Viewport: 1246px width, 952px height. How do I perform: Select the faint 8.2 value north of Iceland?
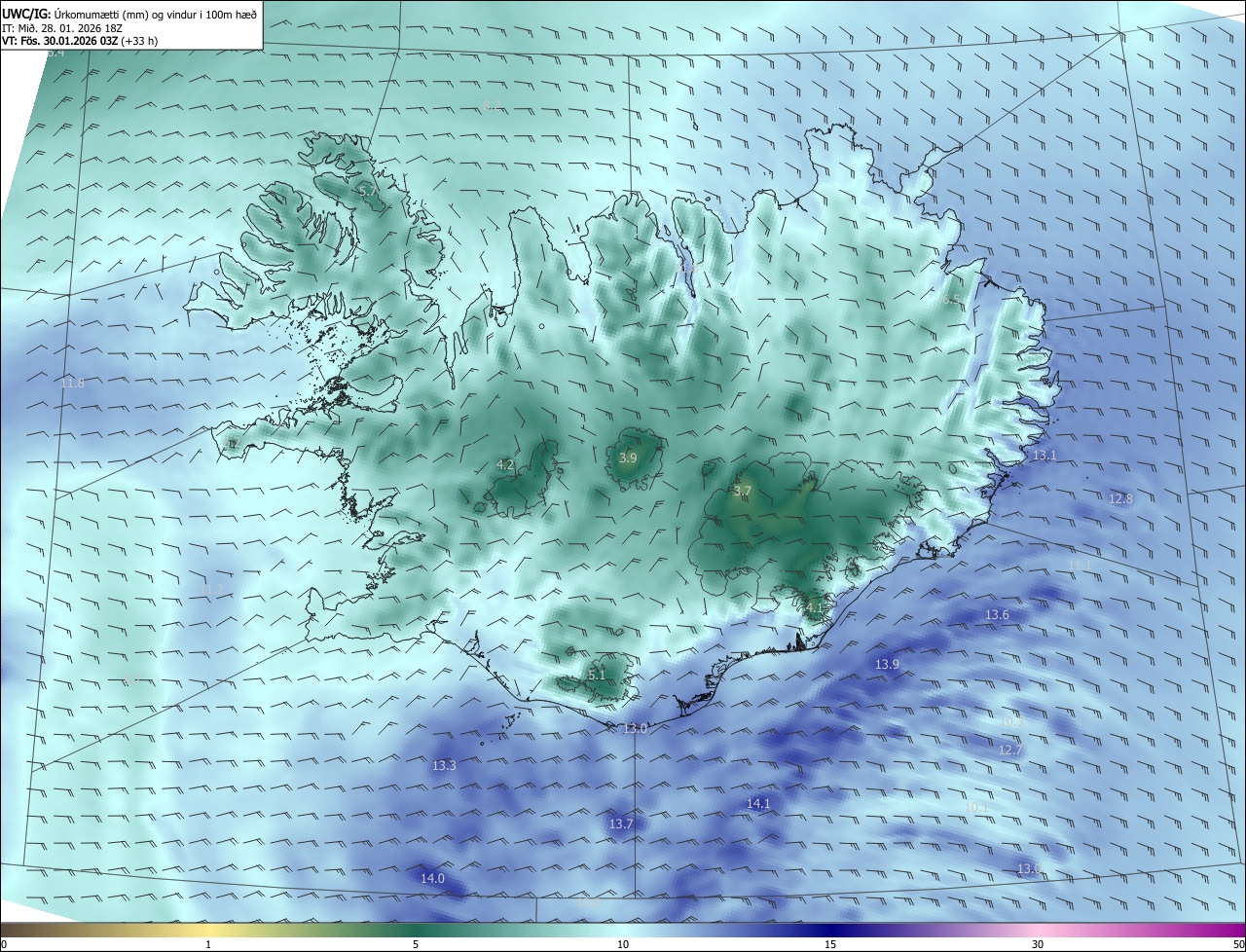[x=492, y=106]
